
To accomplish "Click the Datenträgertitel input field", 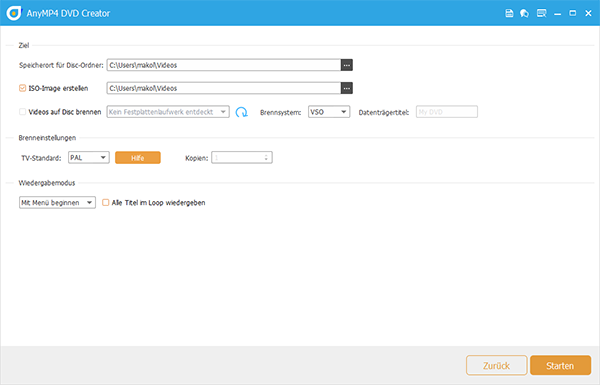I will pos(447,112).
